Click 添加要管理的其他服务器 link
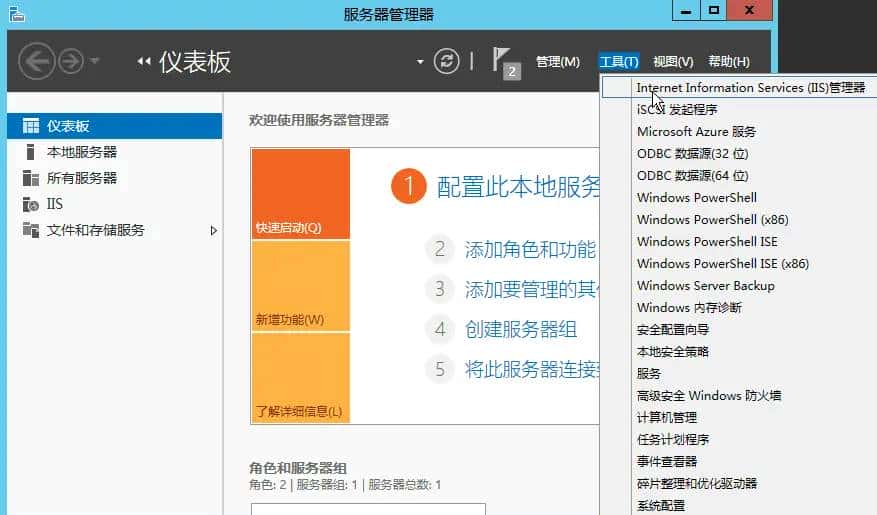Viewport: 877px width, 515px height. click(x=531, y=289)
